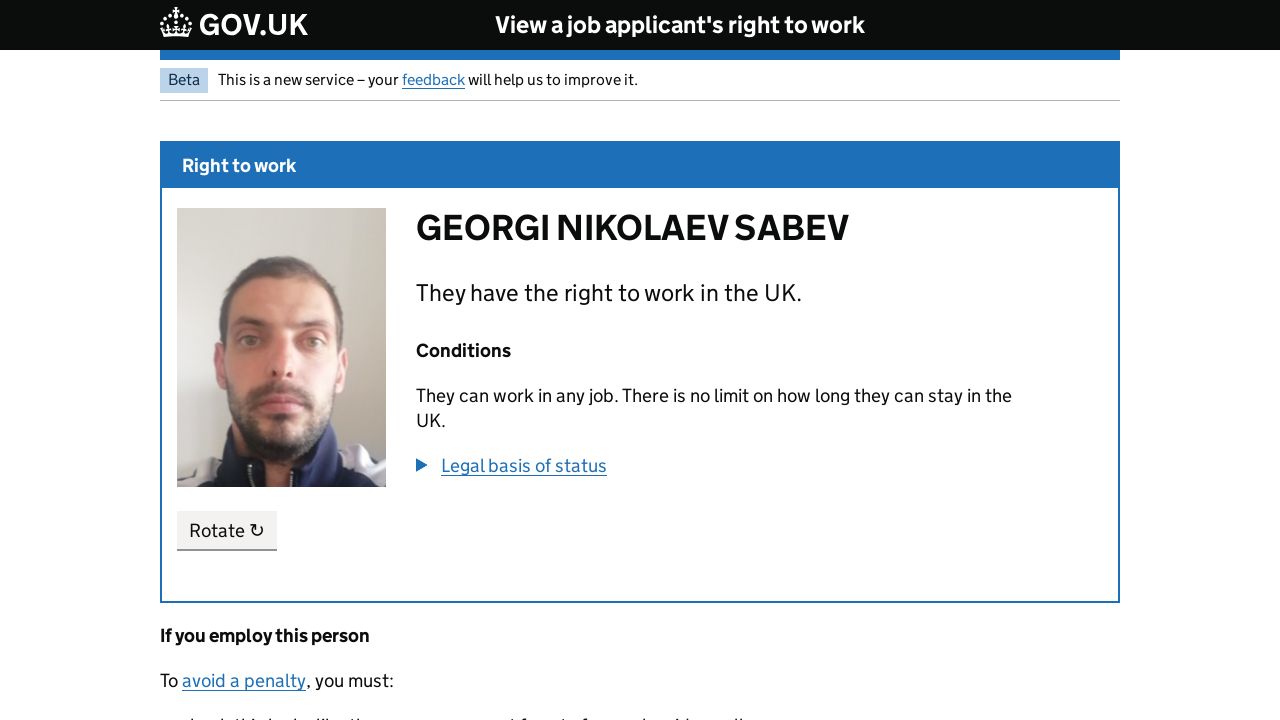Click the "They can work in any job" paragraph
Image resolution: width=1280 pixels, height=720 pixels.
coord(713,396)
